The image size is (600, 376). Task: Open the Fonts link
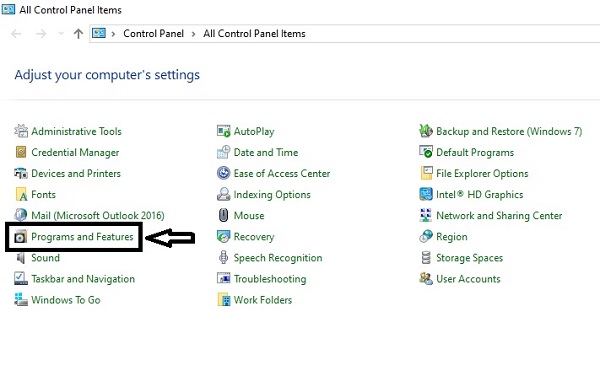coord(43,194)
